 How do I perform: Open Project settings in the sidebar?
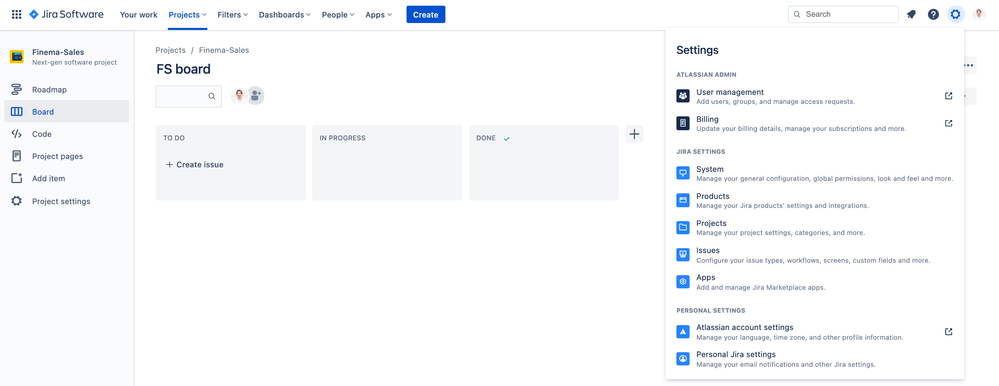tap(66, 201)
